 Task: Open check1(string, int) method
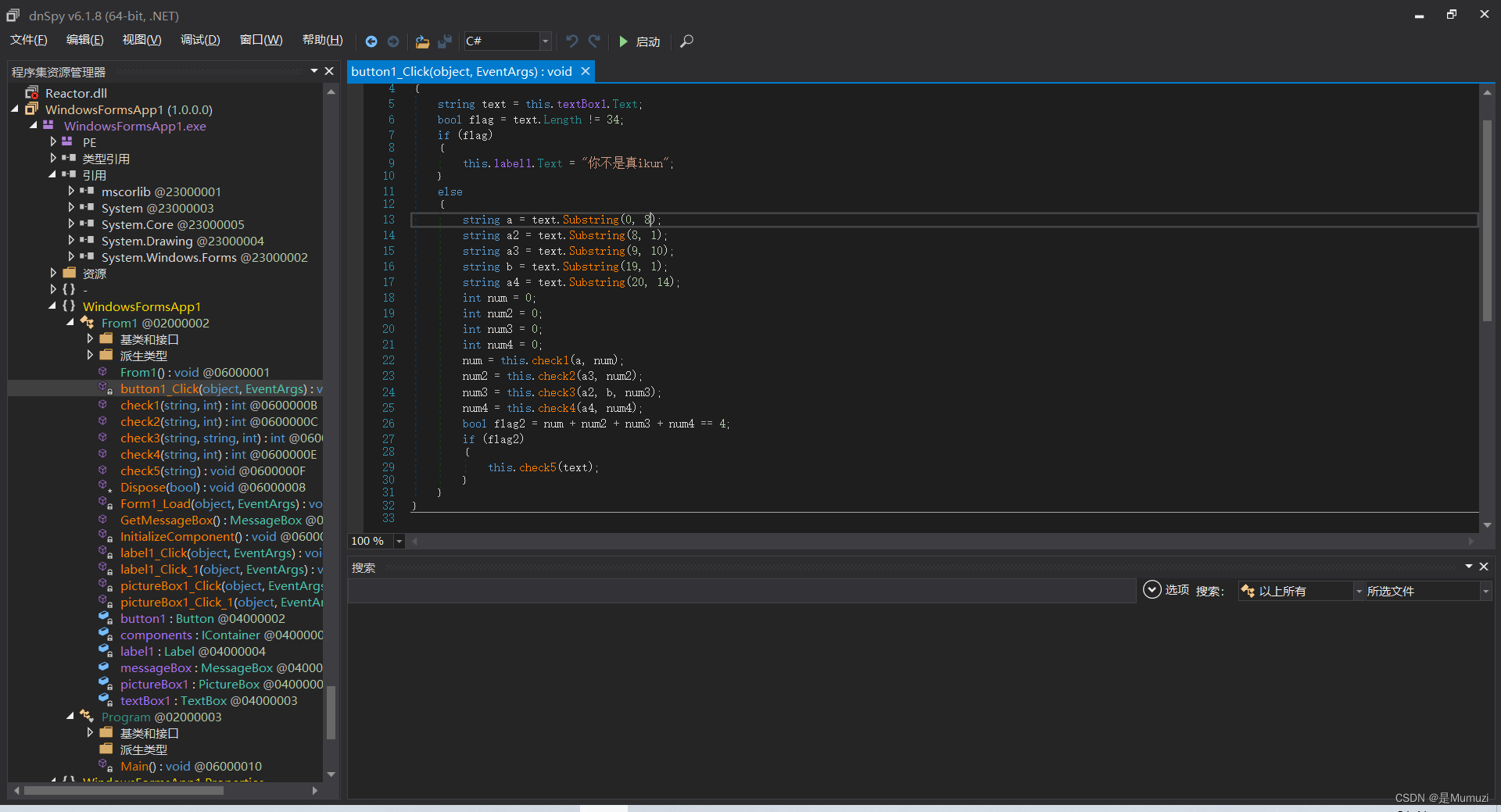pos(218,405)
